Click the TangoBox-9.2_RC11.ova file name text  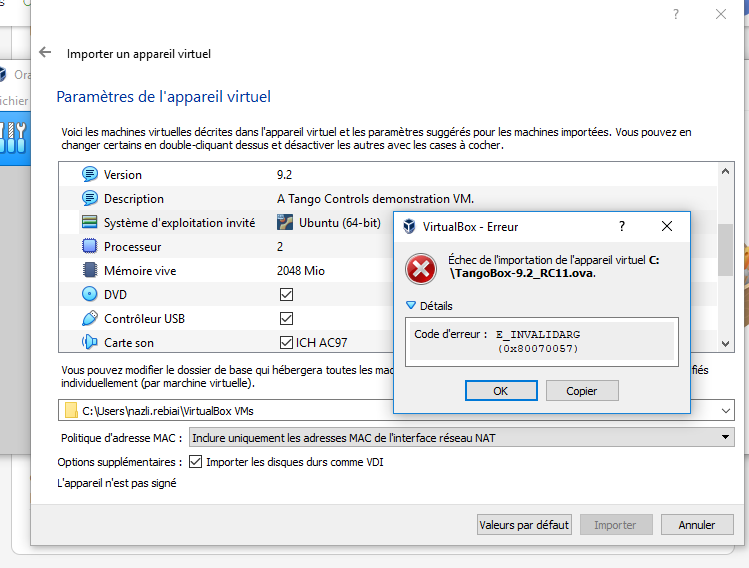click(x=523, y=273)
